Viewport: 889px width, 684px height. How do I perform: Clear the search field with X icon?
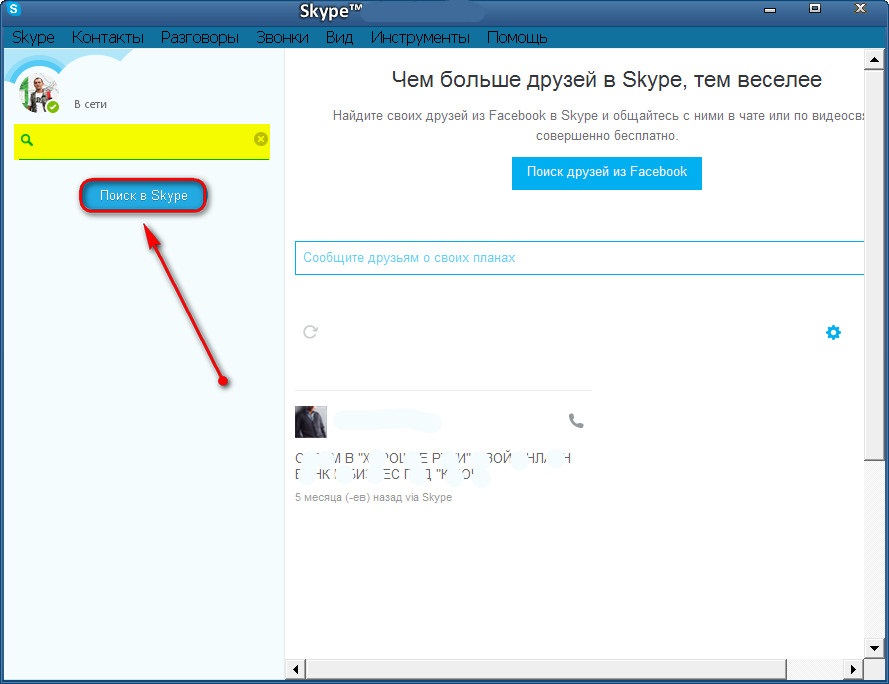pyautogui.click(x=260, y=139)
